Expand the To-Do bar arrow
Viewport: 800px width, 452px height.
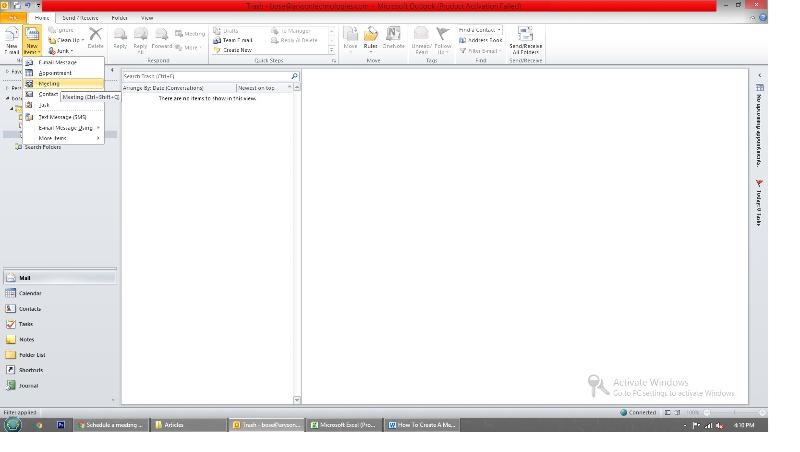pos(760,76)
